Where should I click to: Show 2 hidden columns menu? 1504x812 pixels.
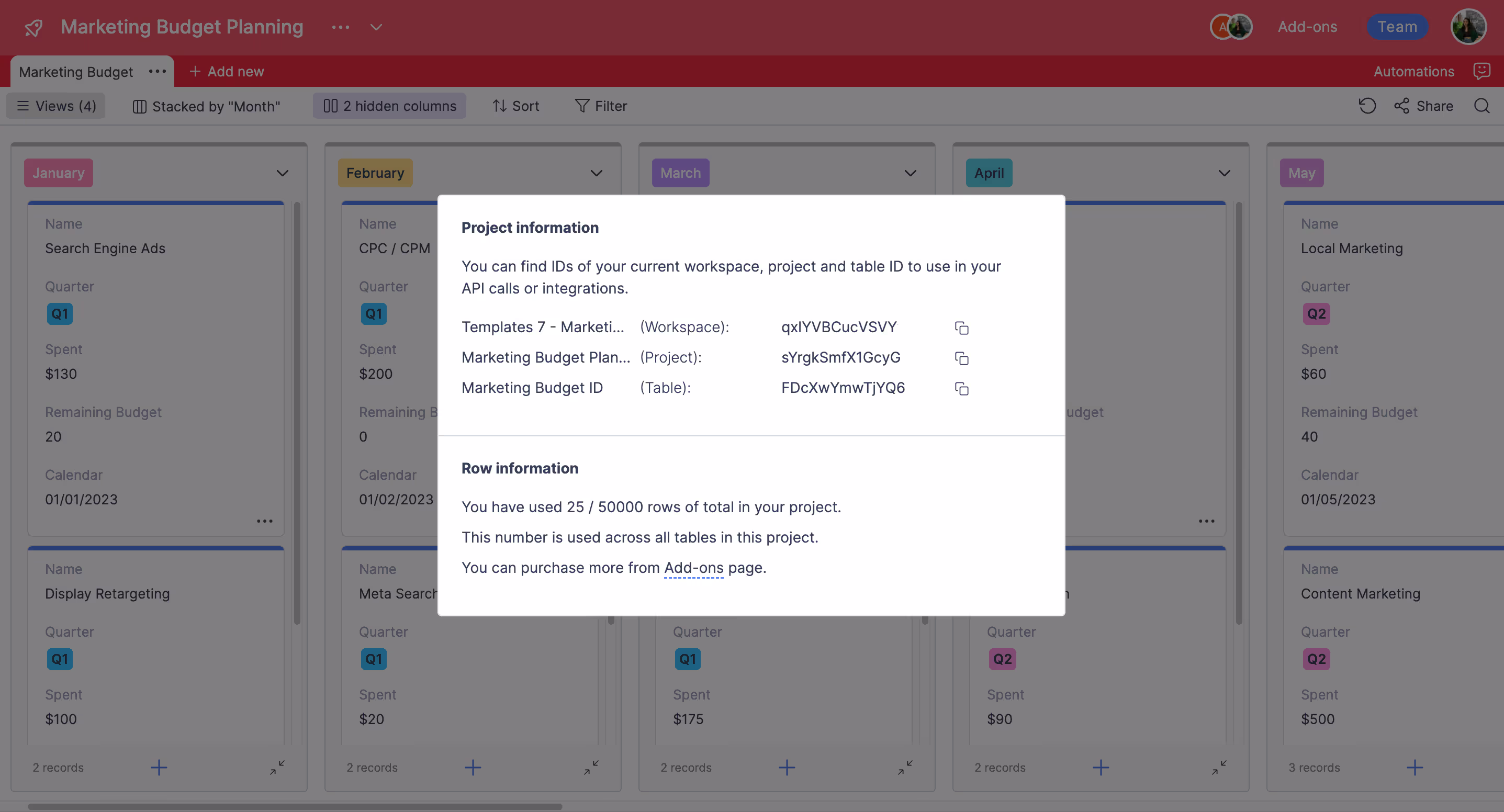(x=389, y=106)
